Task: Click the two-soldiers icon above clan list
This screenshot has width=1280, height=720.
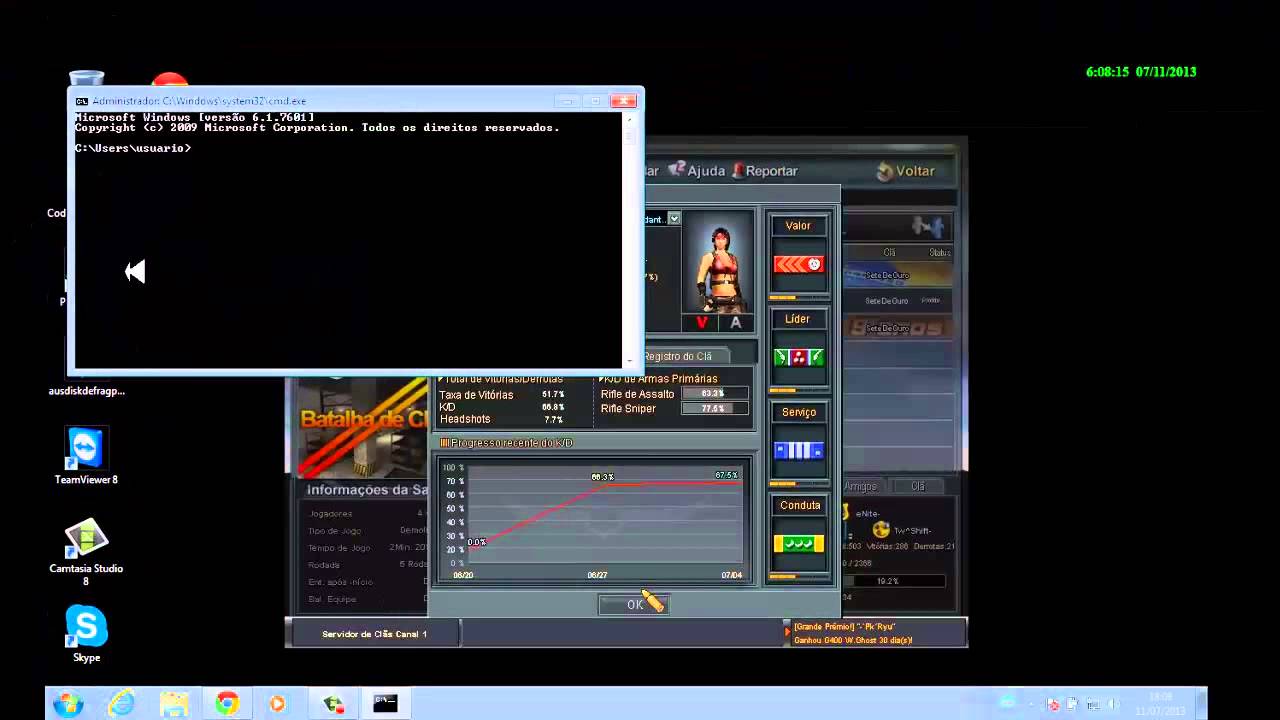Action: click(927, 227)
